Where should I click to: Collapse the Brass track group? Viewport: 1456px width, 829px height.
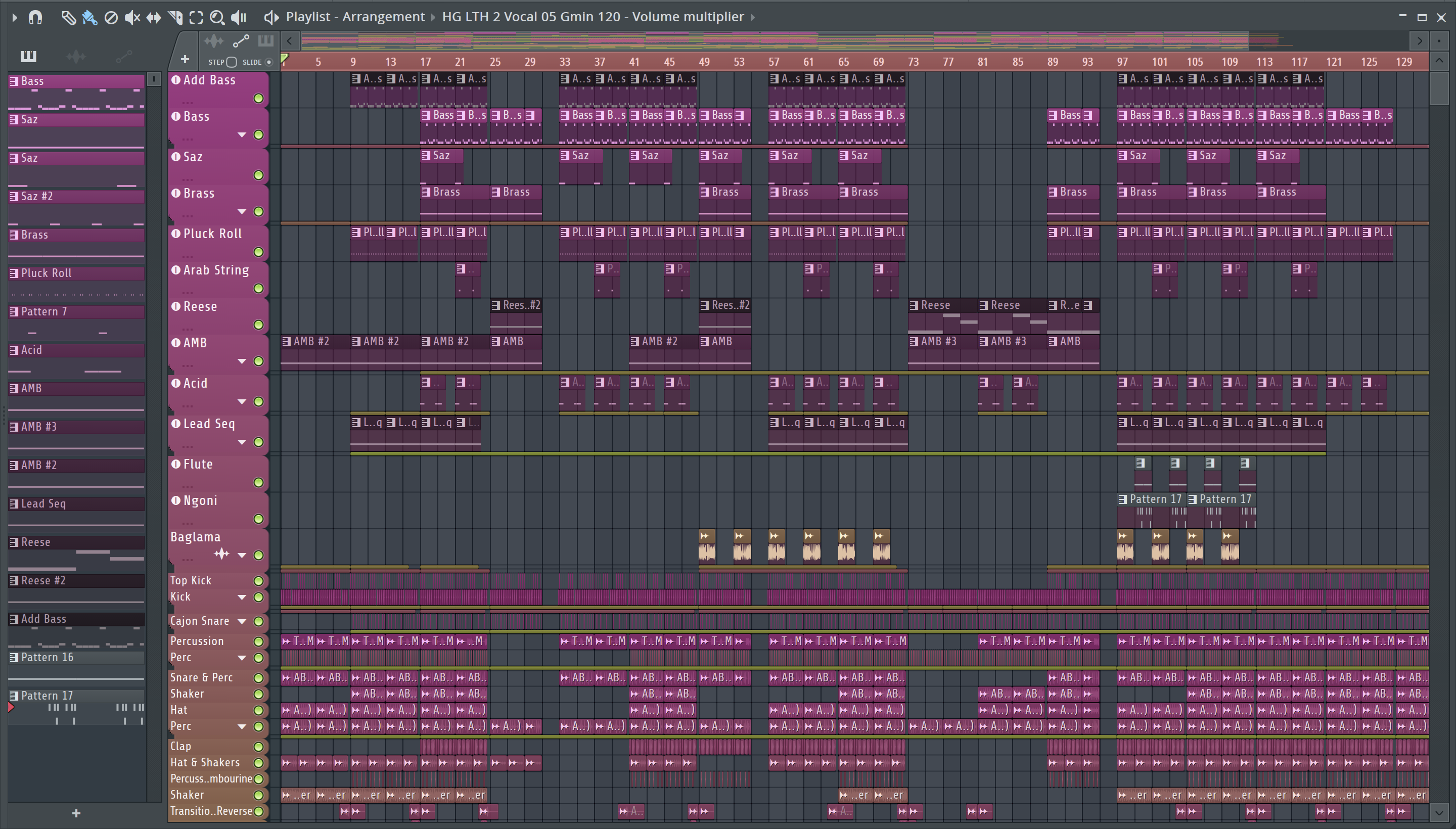(242, 212)
